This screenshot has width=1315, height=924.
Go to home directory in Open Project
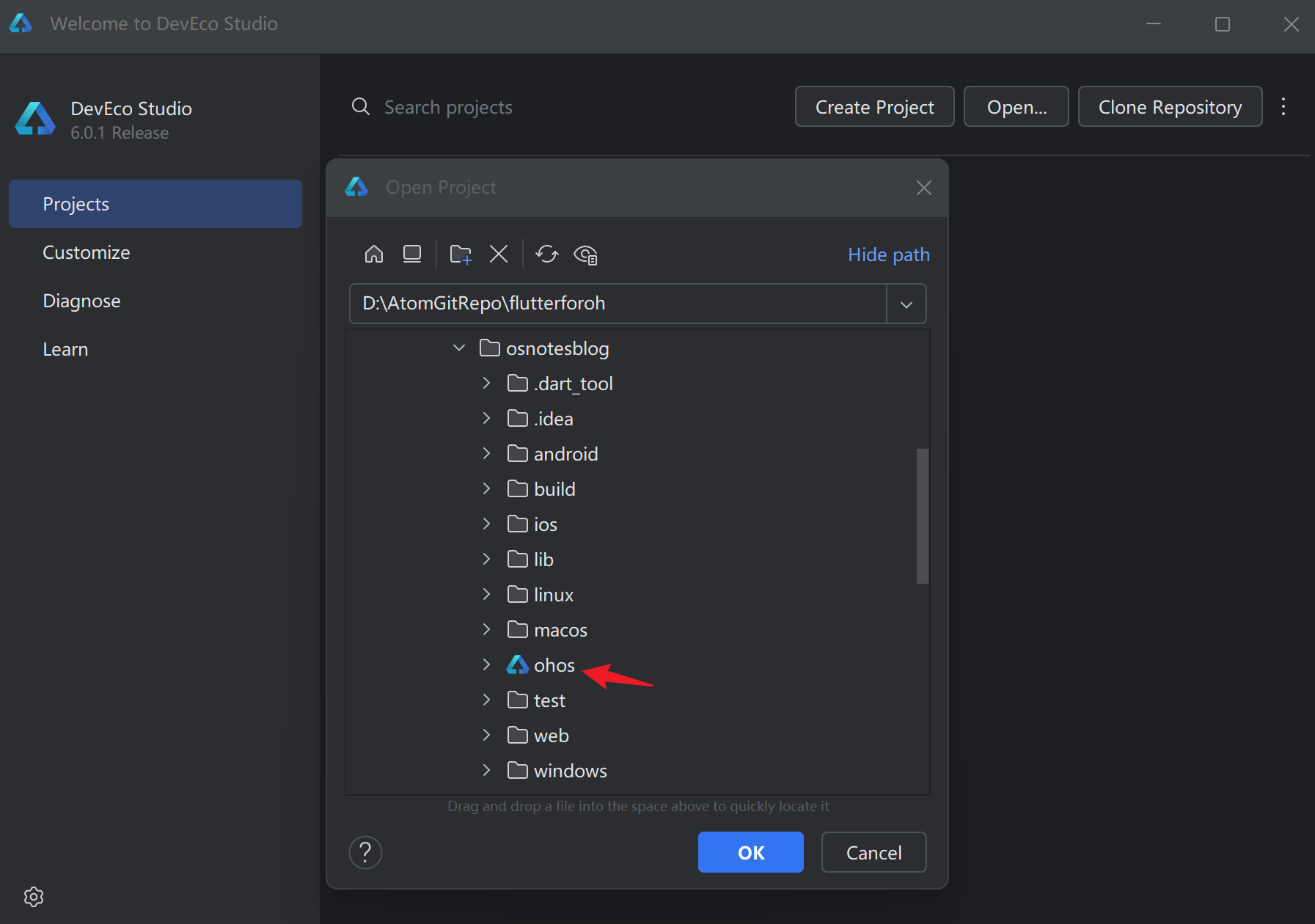[x=374, y=254]
